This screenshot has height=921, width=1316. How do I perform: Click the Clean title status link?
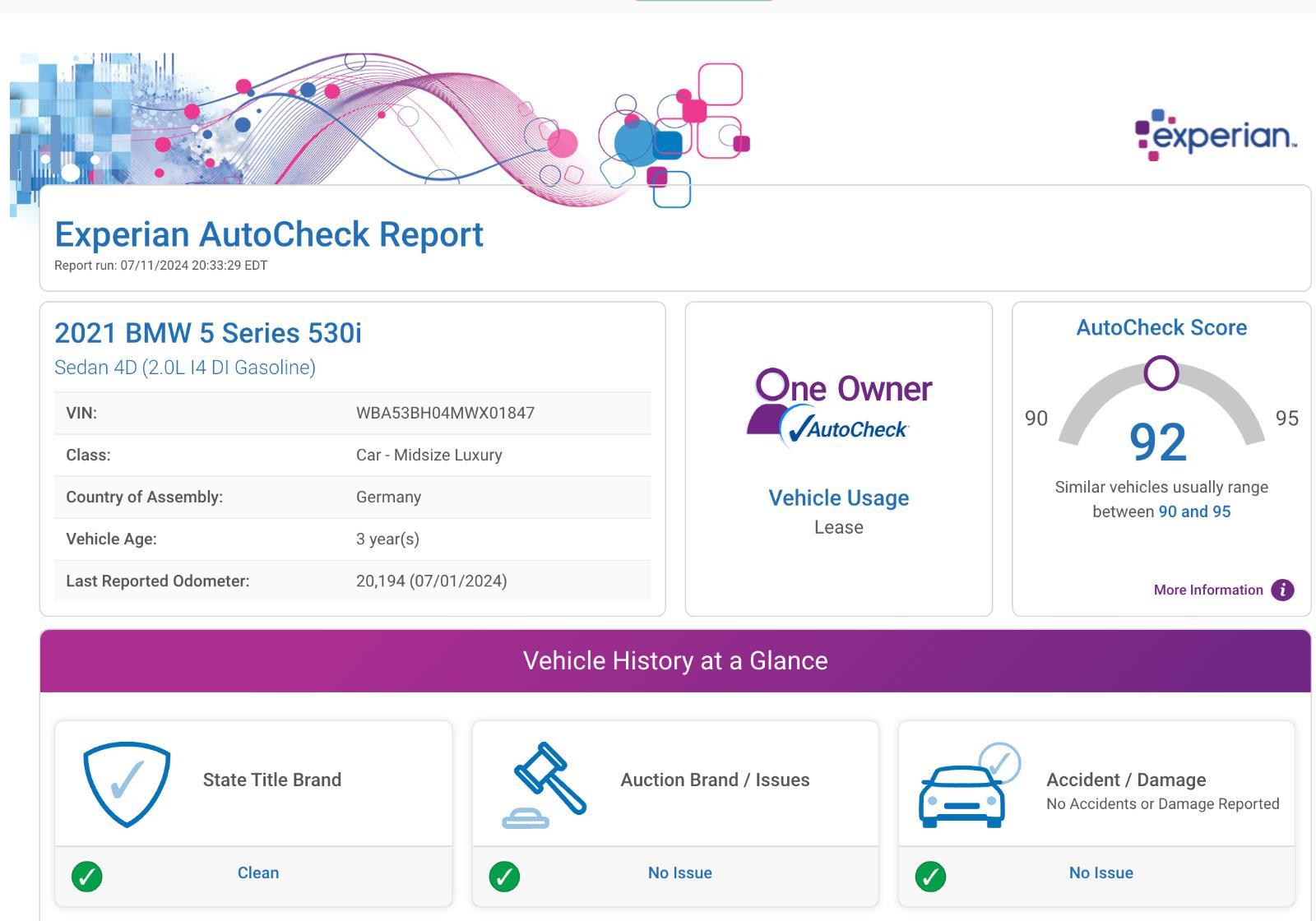click(258, 872)
